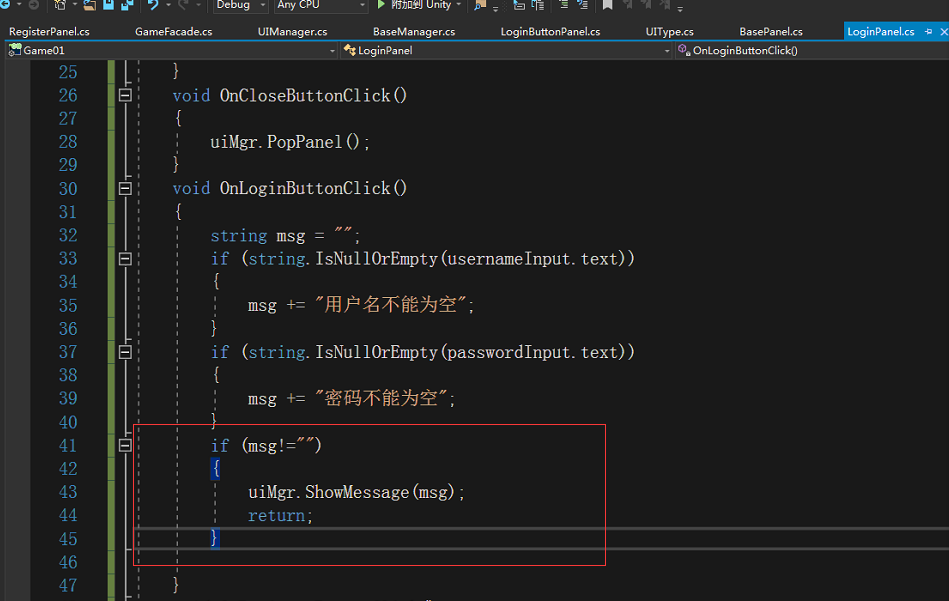
Task: Open the Game01 project combo box
Action: (171, 51)
